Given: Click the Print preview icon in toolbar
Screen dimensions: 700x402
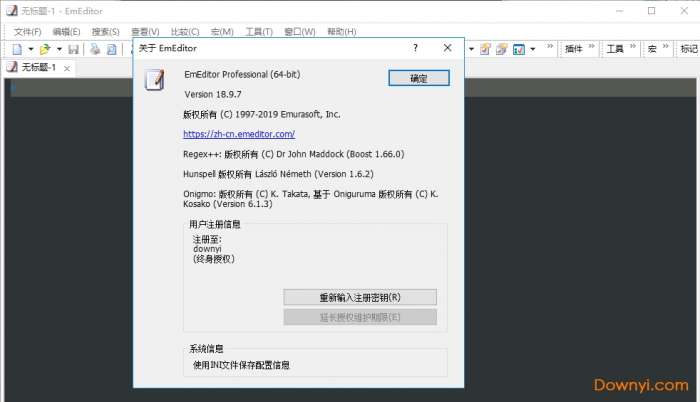Looking at the screenshot, I should click(x=112, y=49).
